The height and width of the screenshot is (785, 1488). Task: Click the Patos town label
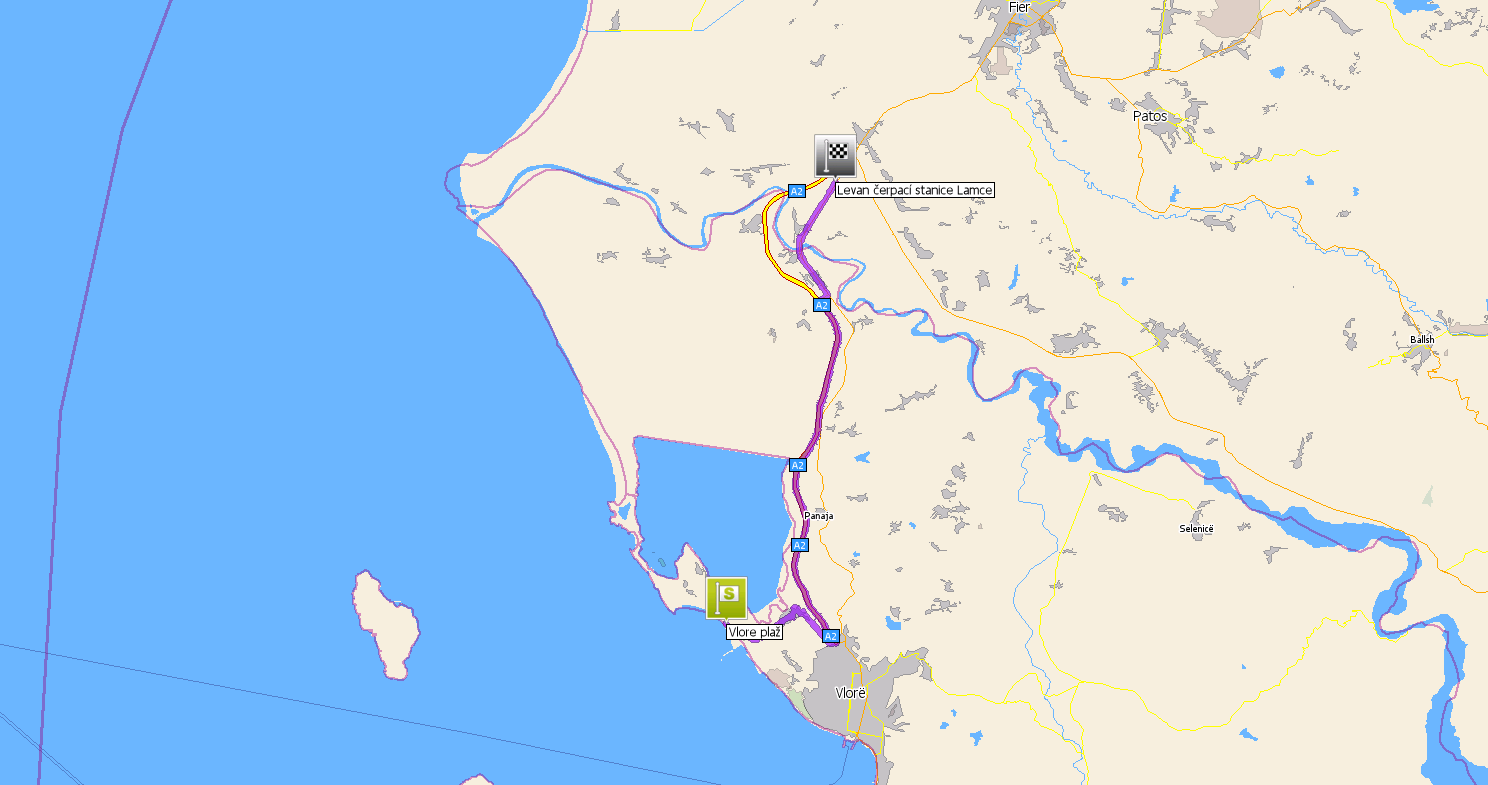[1150, 116]
